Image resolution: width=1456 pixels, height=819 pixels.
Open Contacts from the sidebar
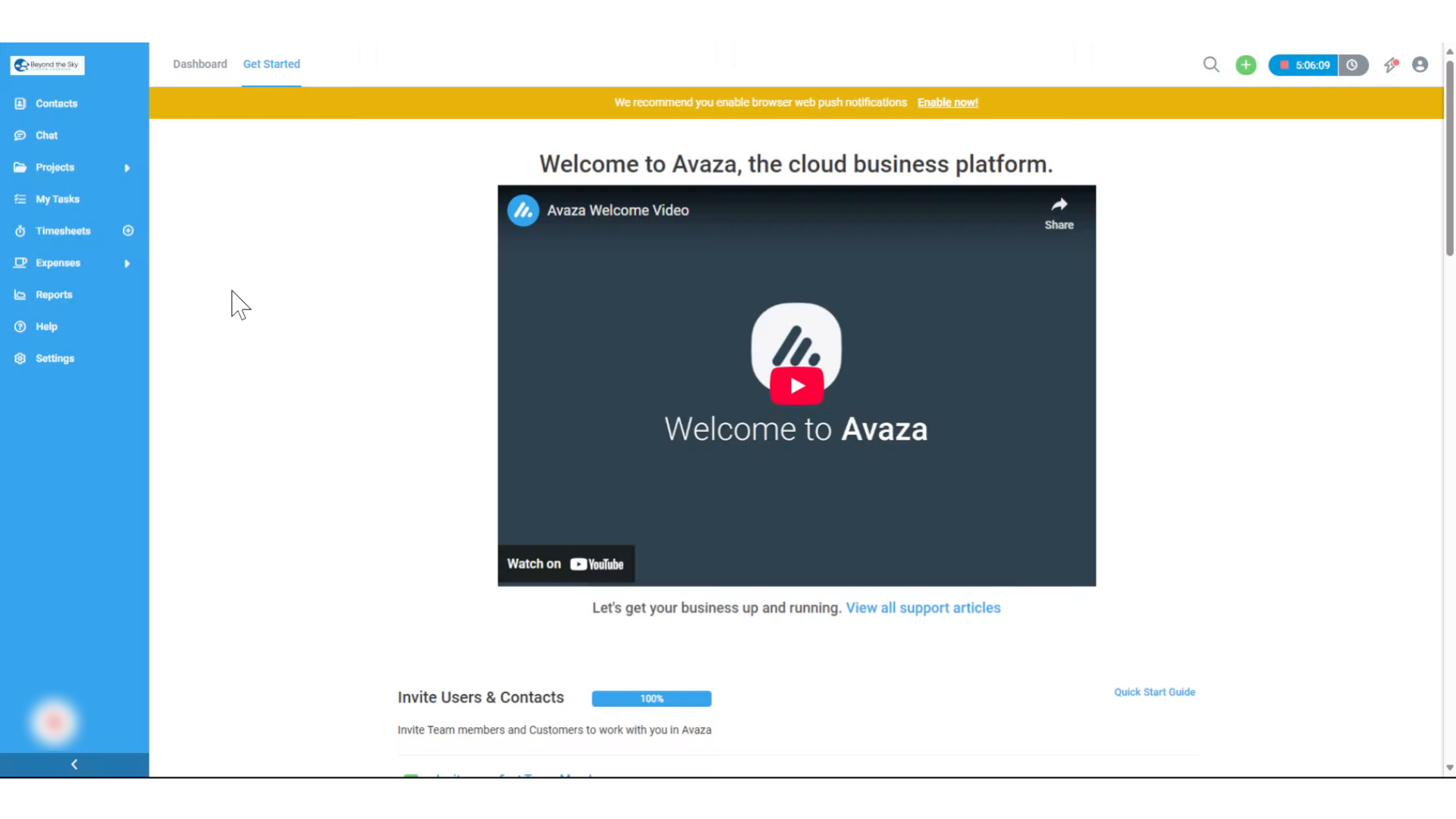[x=56, y=104]
